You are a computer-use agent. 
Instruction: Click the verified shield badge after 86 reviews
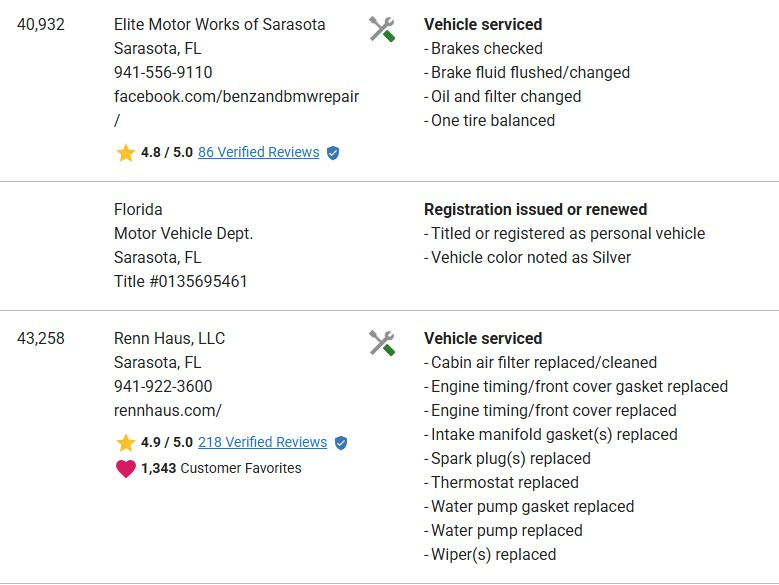[x=333, y=153]
